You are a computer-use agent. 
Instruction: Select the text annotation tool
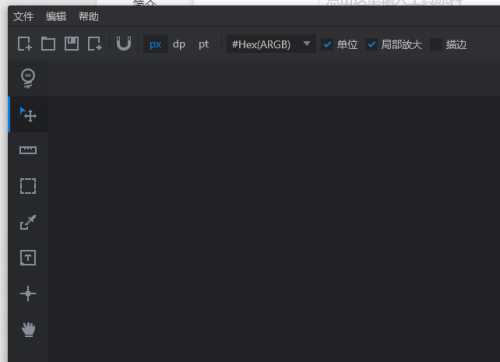point(28,258)
